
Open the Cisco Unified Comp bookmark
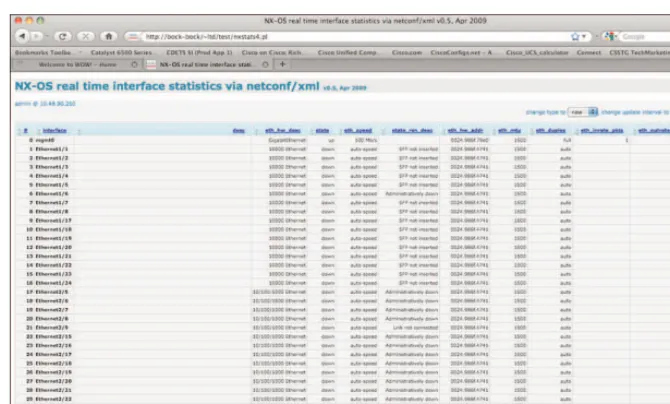347,53
